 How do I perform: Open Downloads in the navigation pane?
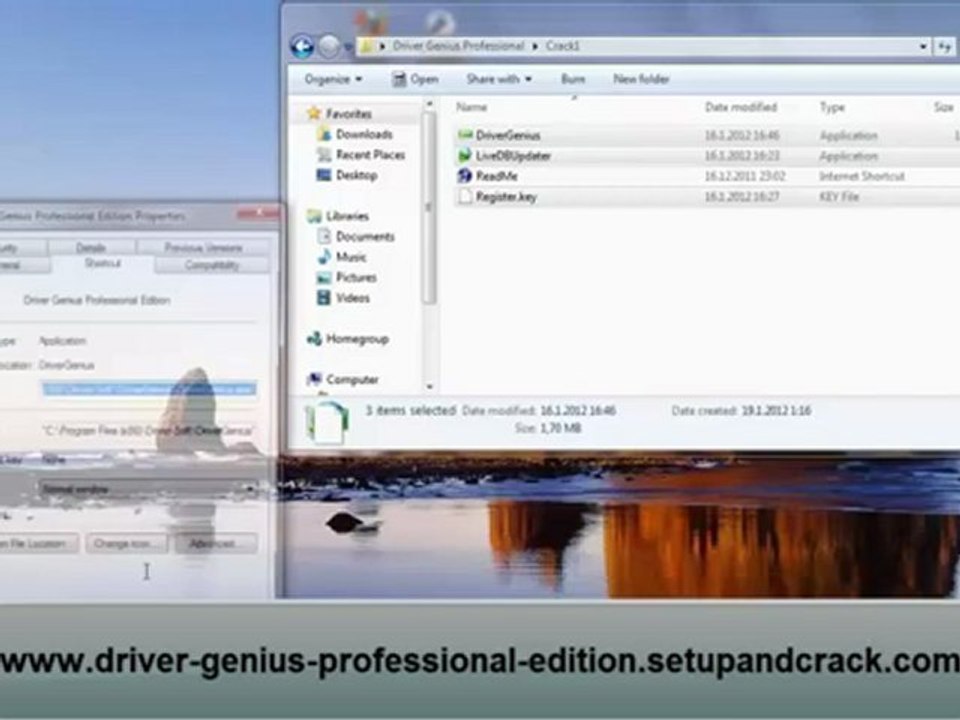coord(364,134)
